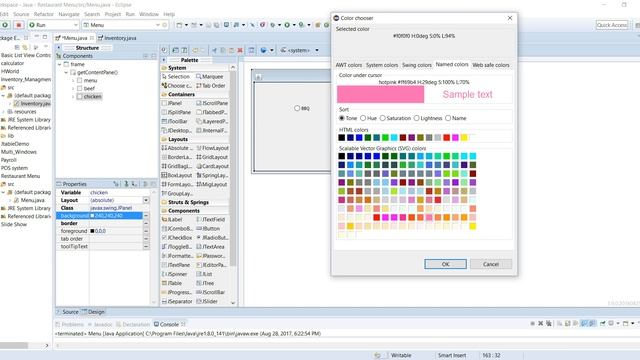Viewport: 640px width, 360px height.
Task: Open the <system> look-and-feel dropdown
Action: pyautogui.click(x=317, y=50)
